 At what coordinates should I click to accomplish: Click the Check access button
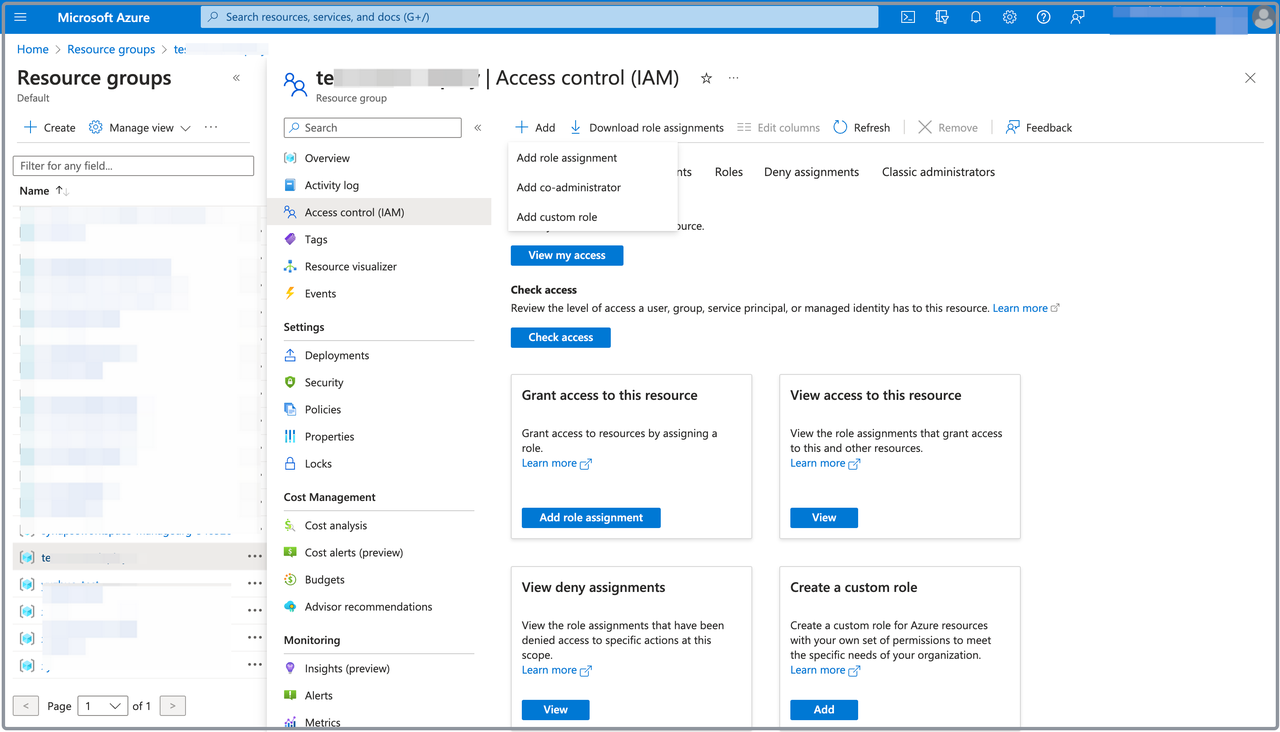(x=560, y=338)
